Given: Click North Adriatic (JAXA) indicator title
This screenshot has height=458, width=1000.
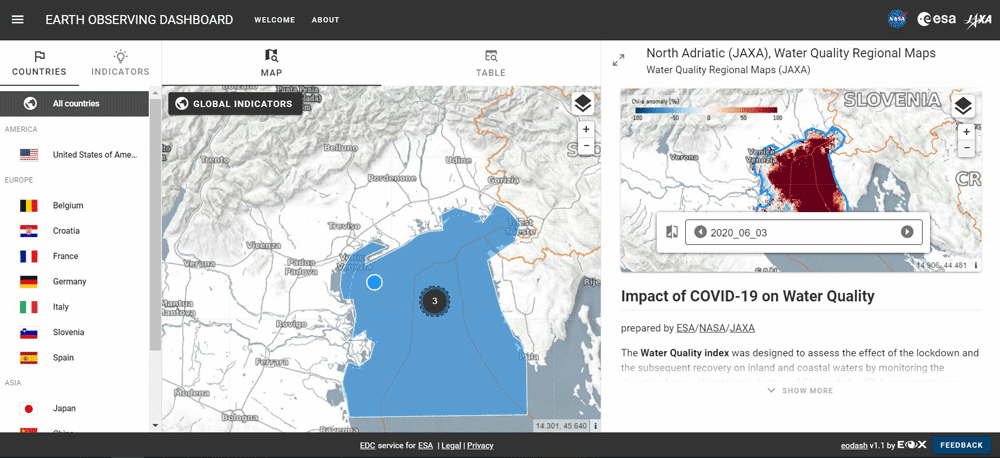Looking at the screenshot, I should click(791, 53).
